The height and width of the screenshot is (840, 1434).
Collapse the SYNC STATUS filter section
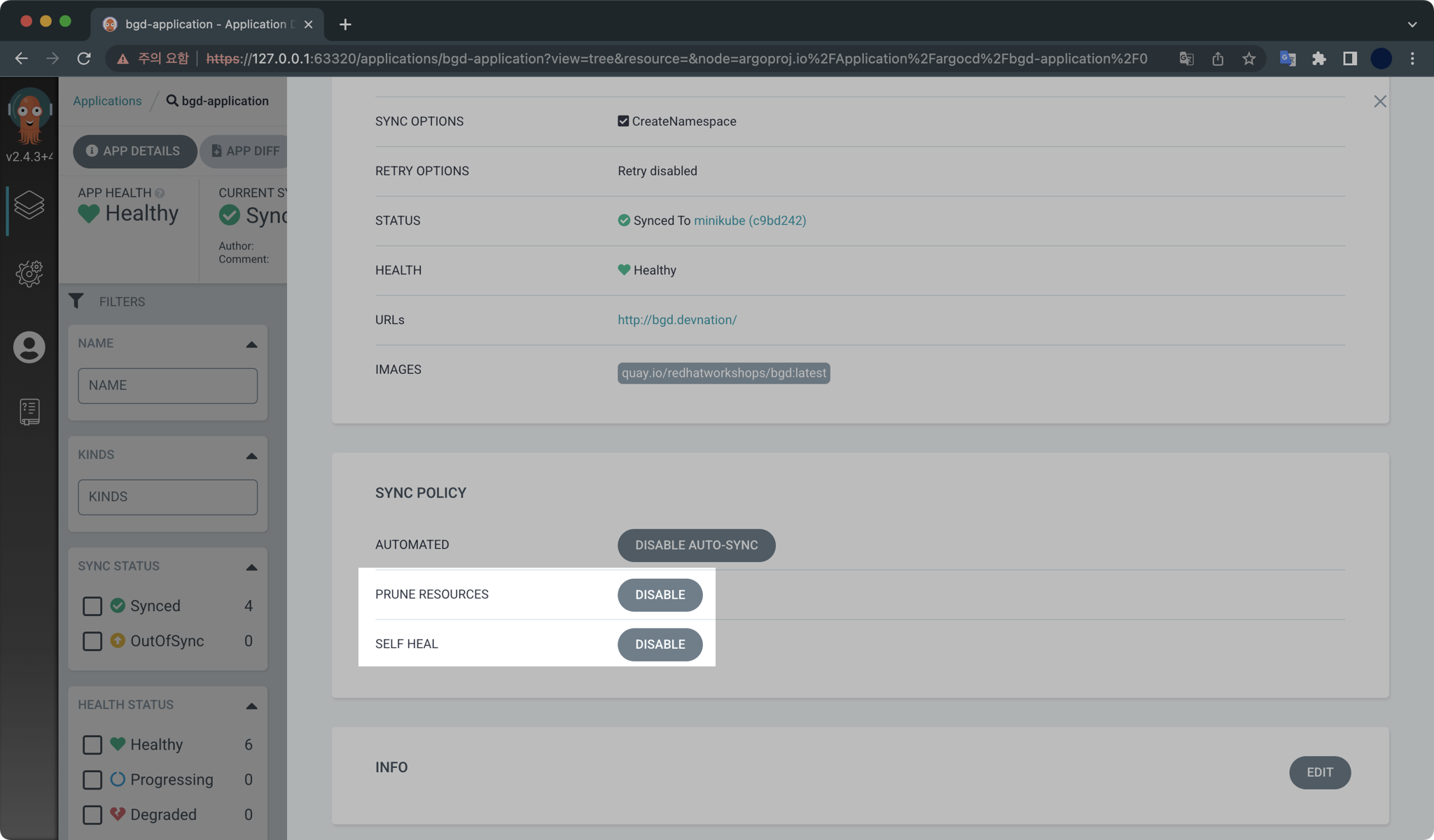click(x=251, y=567)
